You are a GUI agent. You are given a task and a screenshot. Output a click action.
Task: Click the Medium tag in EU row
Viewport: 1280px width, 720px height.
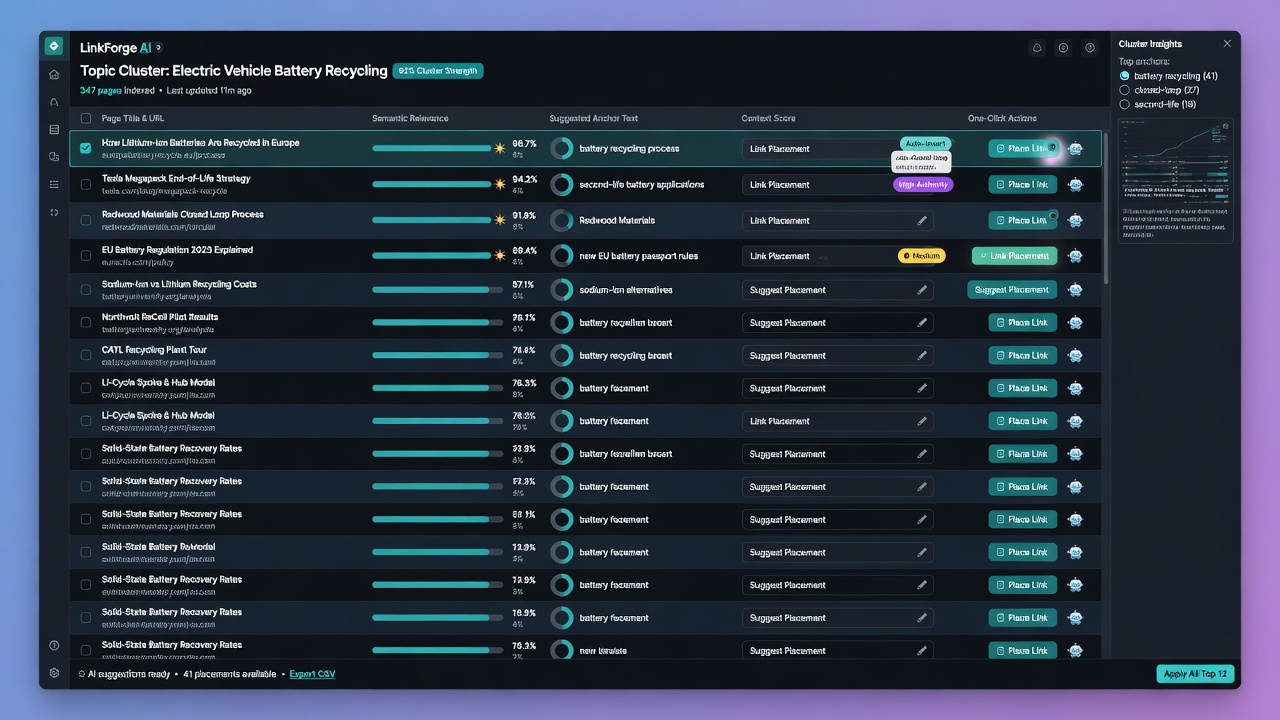point(922,256)
